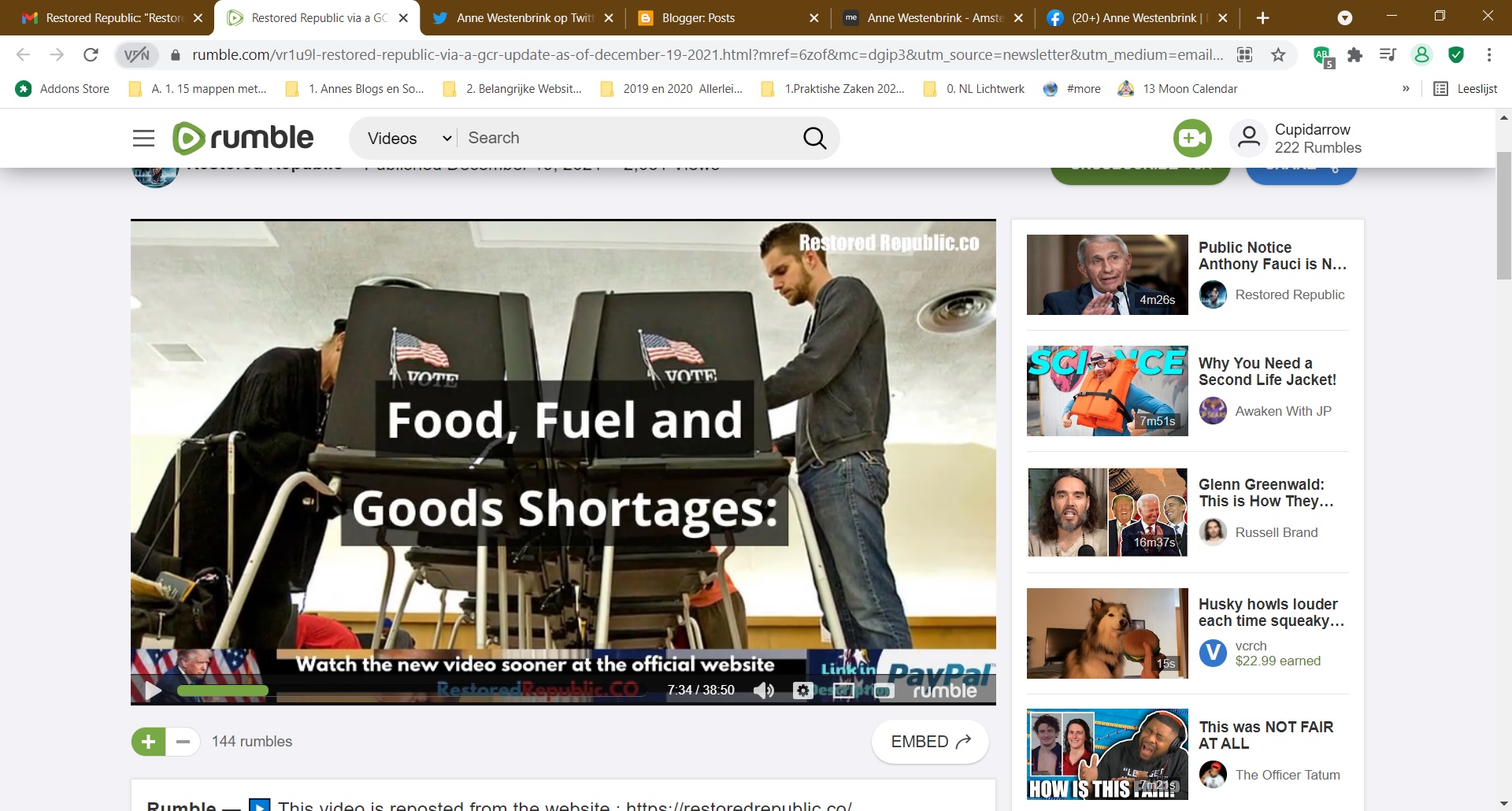The width and height of the screenshot is (1512, 811).
Task: Enter fullscreen in the video player
Action: (x=884, y=691)
